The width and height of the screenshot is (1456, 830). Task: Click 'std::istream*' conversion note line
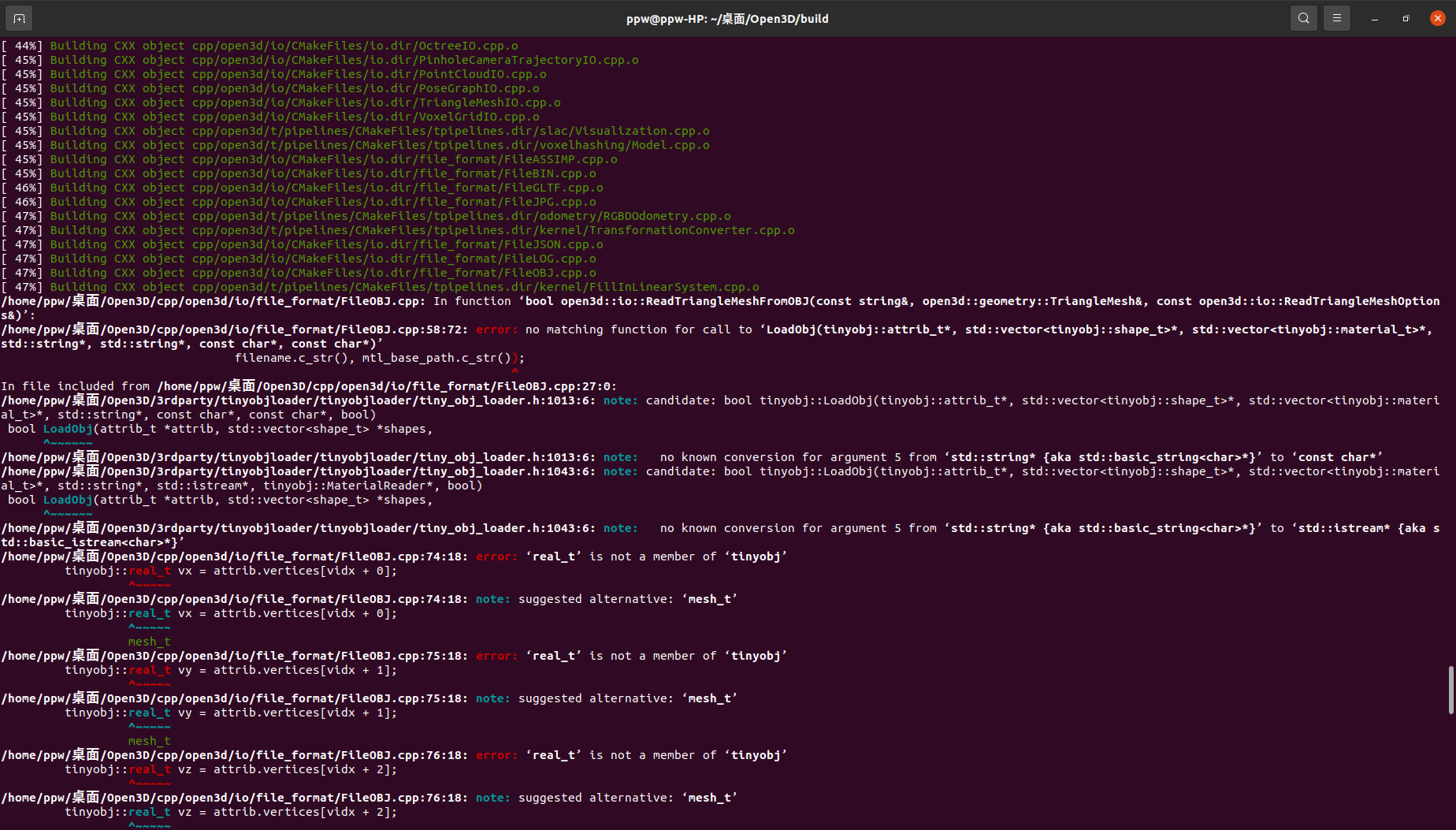point(720,535)
